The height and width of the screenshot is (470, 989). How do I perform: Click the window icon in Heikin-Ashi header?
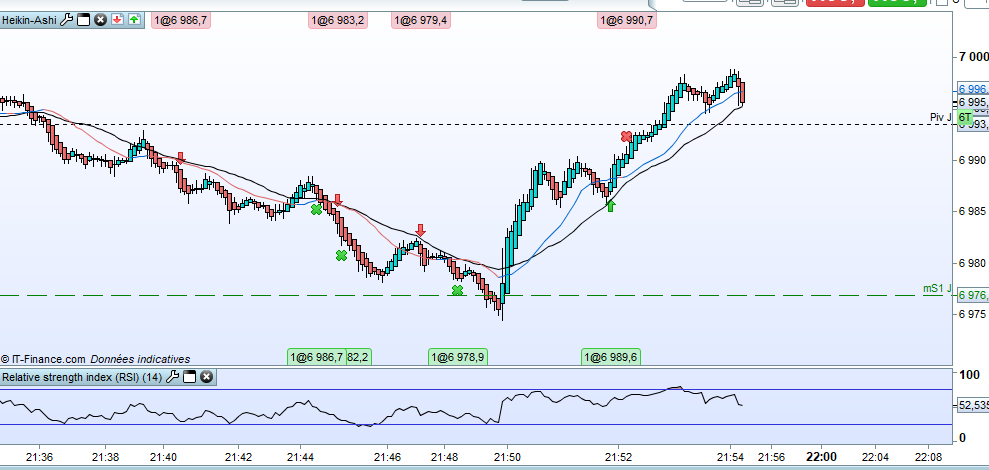click(83, 20)
